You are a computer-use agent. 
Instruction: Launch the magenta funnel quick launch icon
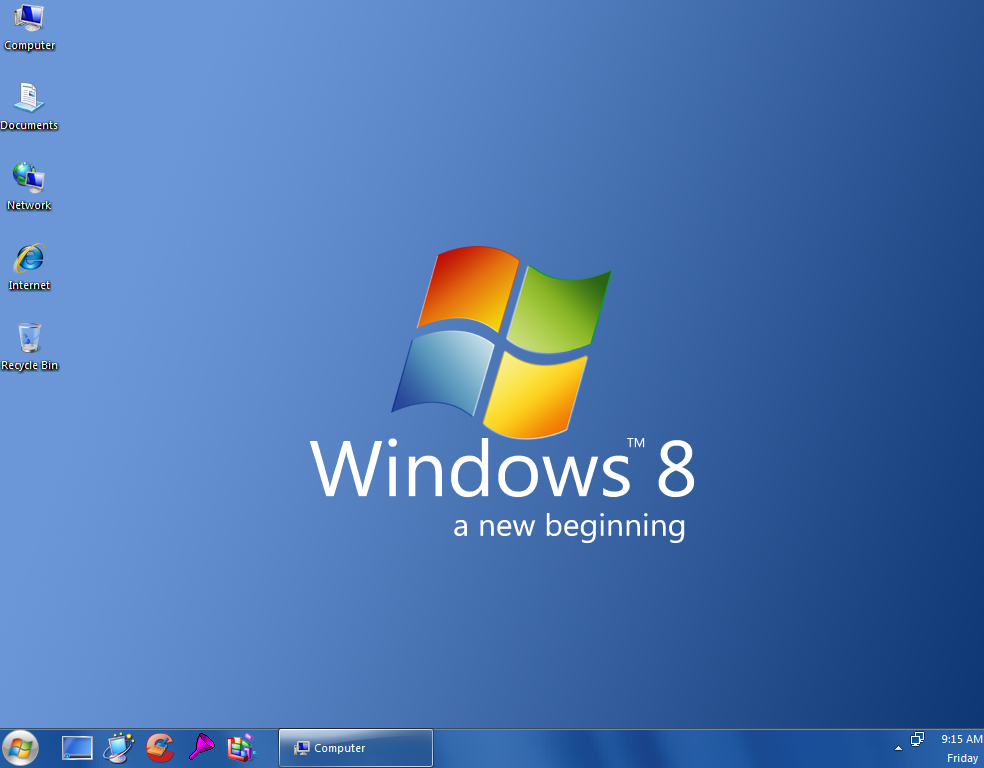point(201,747)
